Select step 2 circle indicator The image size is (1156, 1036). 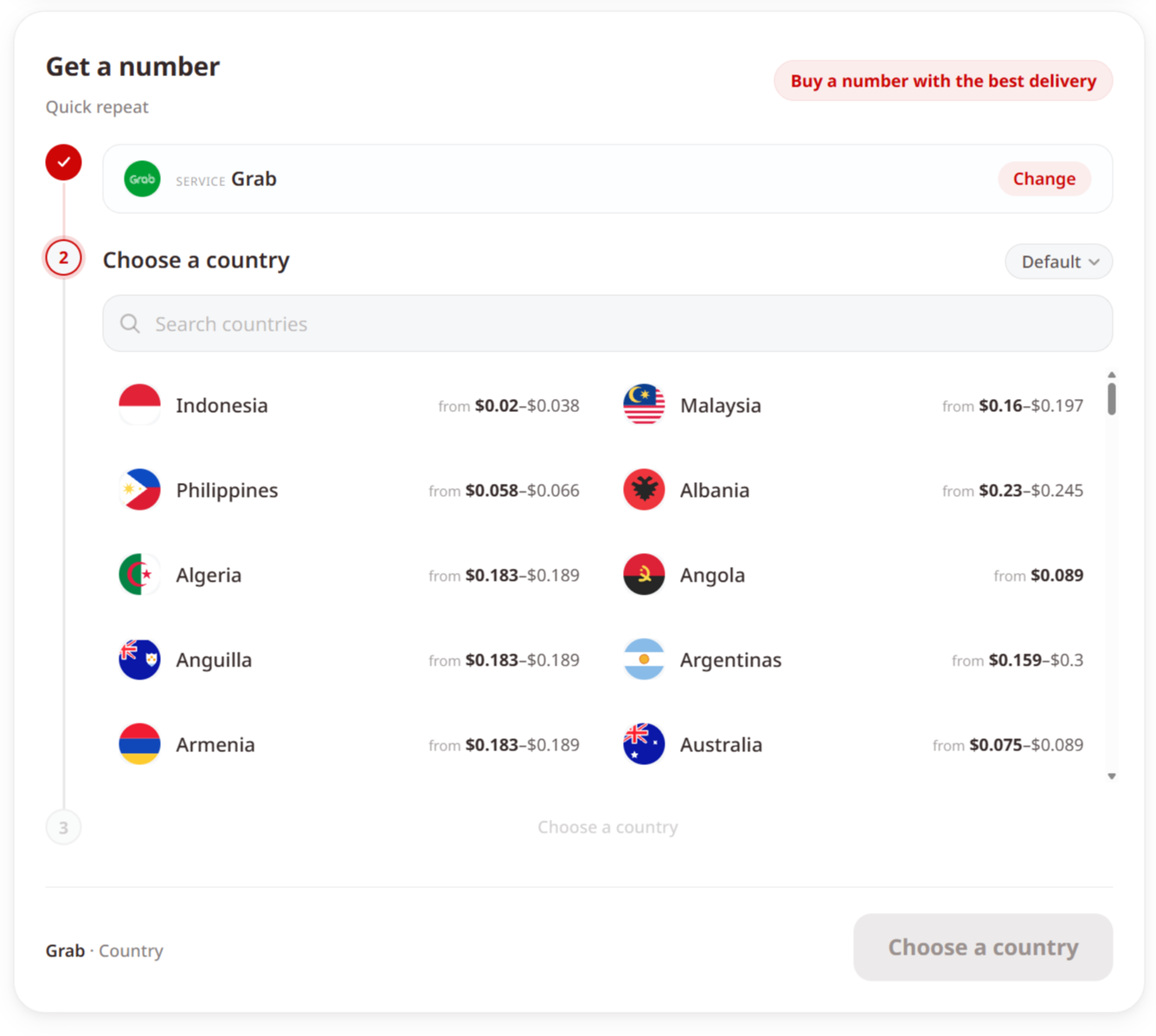(64, 258)
